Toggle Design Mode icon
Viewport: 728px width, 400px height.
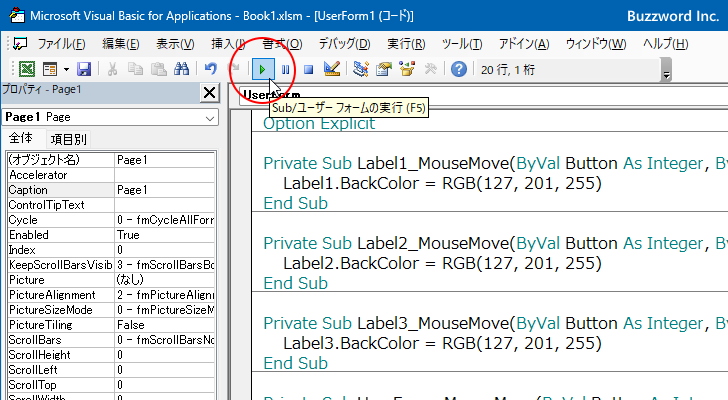click(332, 69)
